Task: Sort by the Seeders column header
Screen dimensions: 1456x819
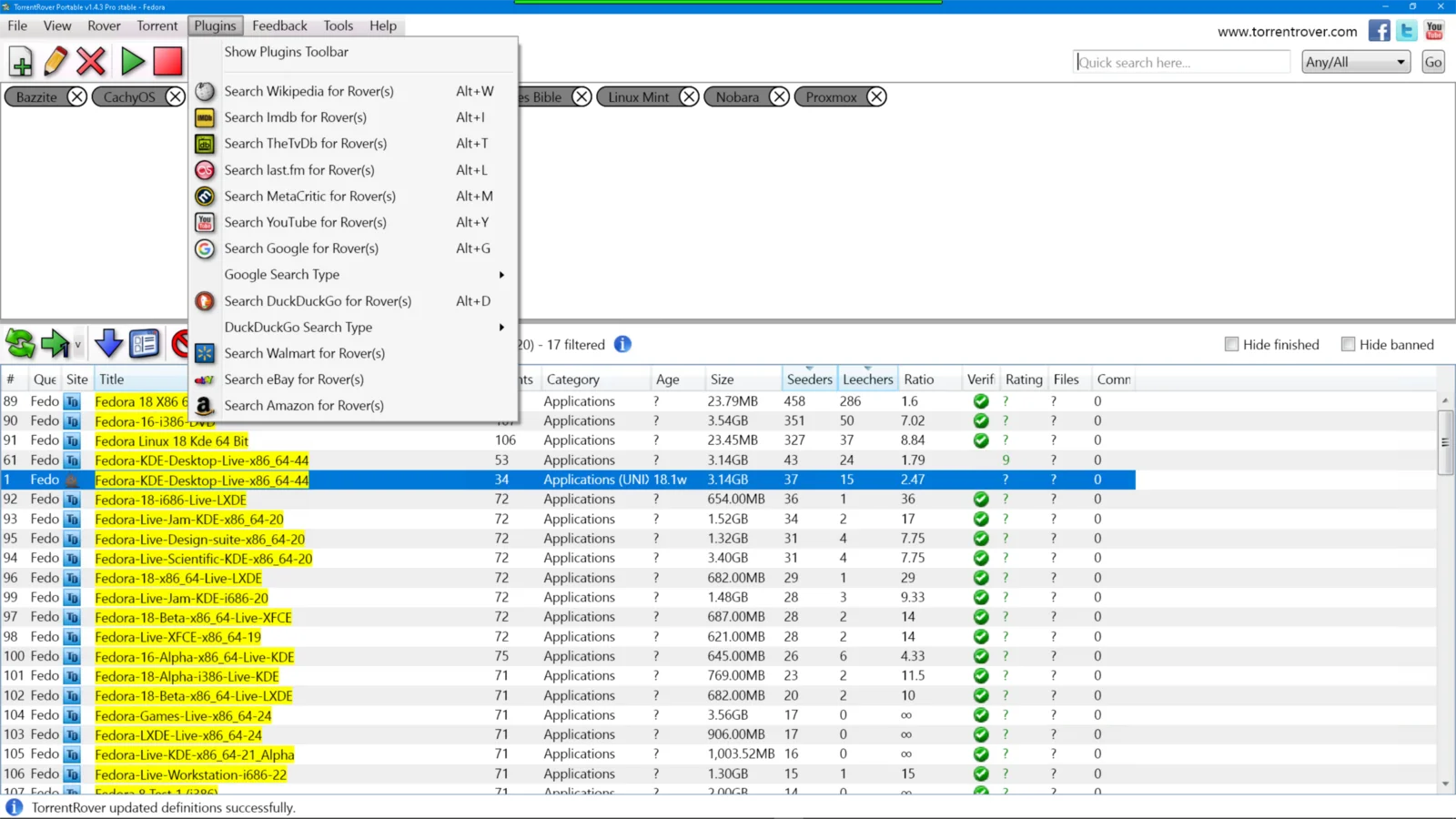Action: click(809, 379)
